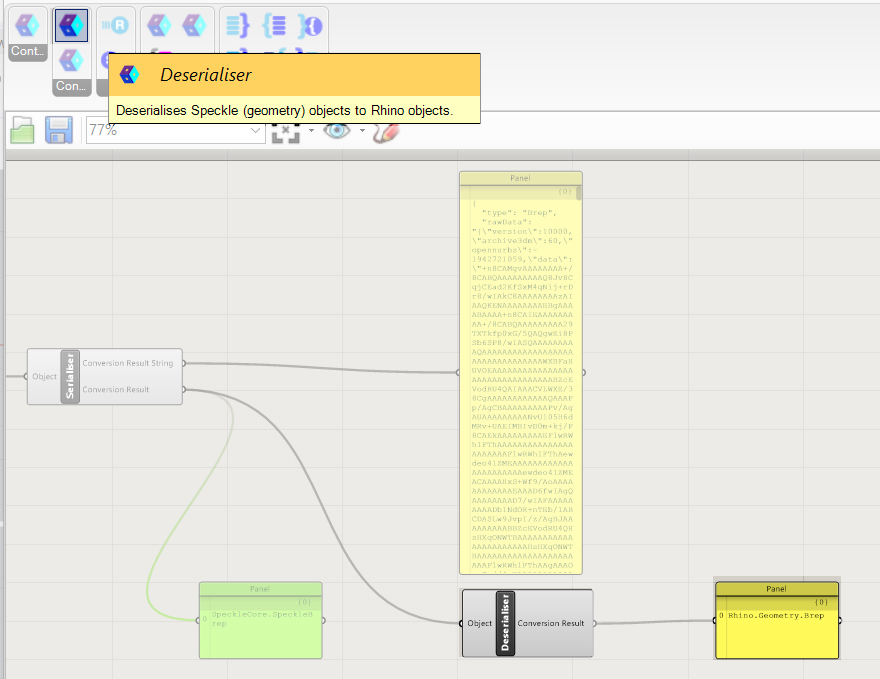Open the 77% zoom level dropdown

tap(257, 130)
